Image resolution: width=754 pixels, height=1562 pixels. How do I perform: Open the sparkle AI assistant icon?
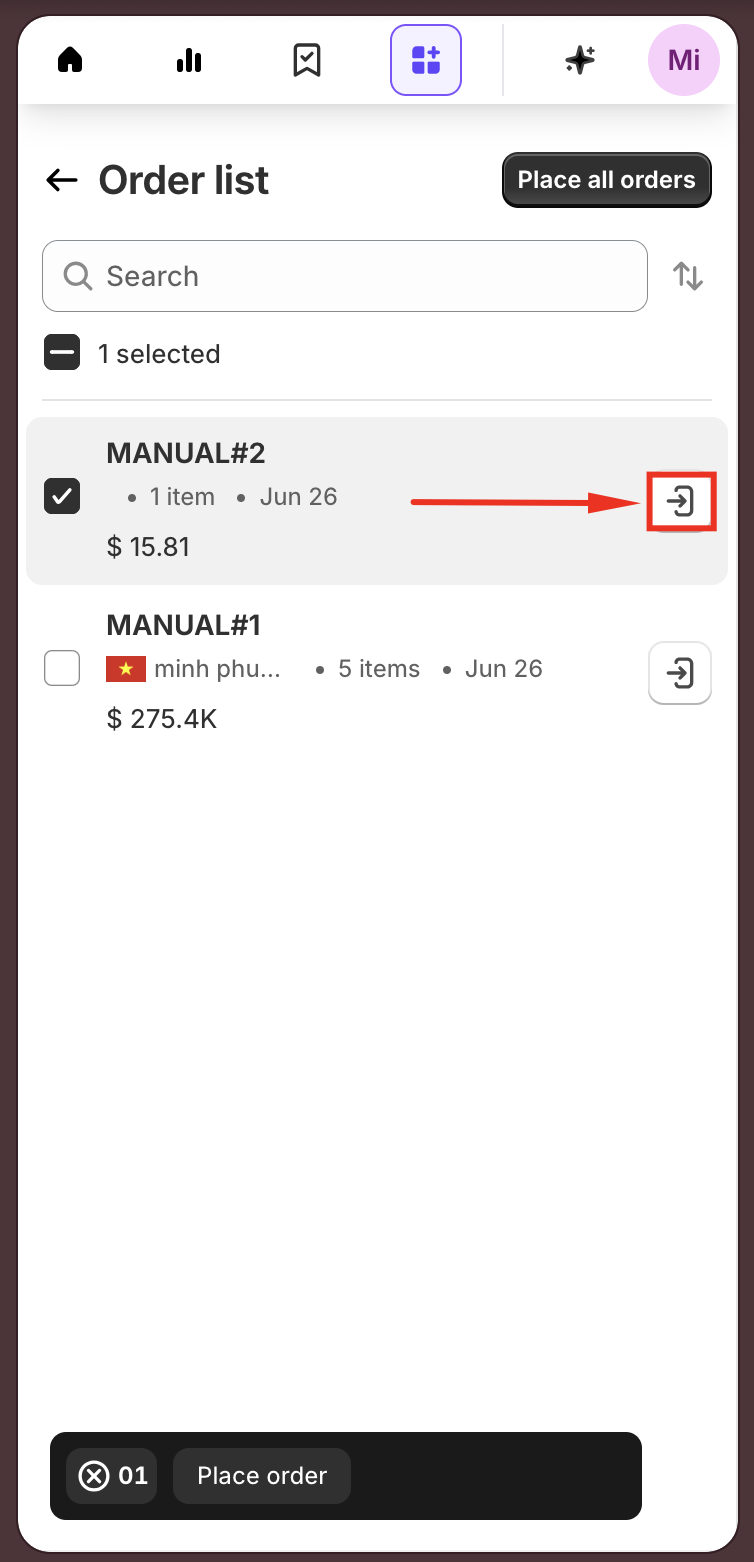coord(580,60)
